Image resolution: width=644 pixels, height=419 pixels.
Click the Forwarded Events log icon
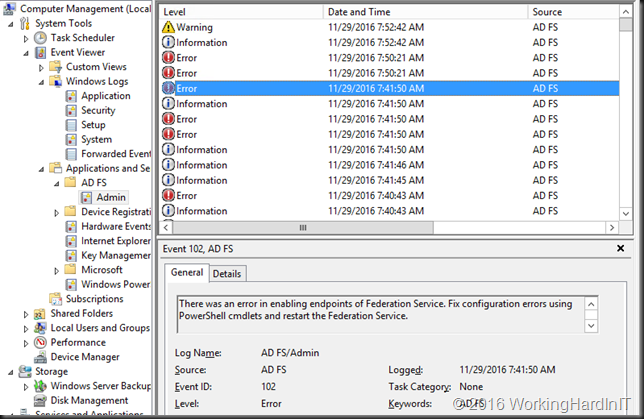click(x=71, y=154)
